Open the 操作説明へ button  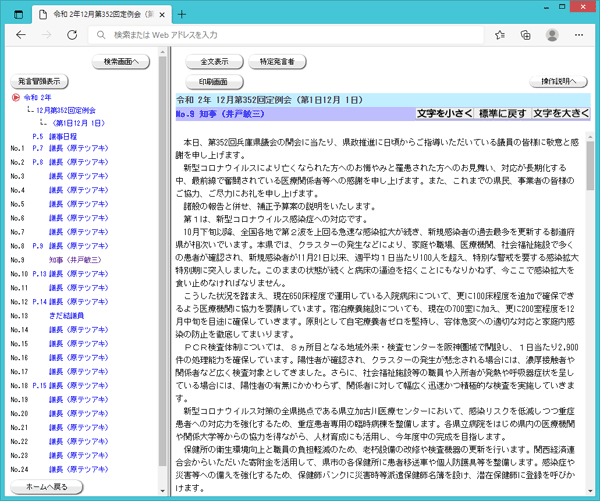point(558,81)
